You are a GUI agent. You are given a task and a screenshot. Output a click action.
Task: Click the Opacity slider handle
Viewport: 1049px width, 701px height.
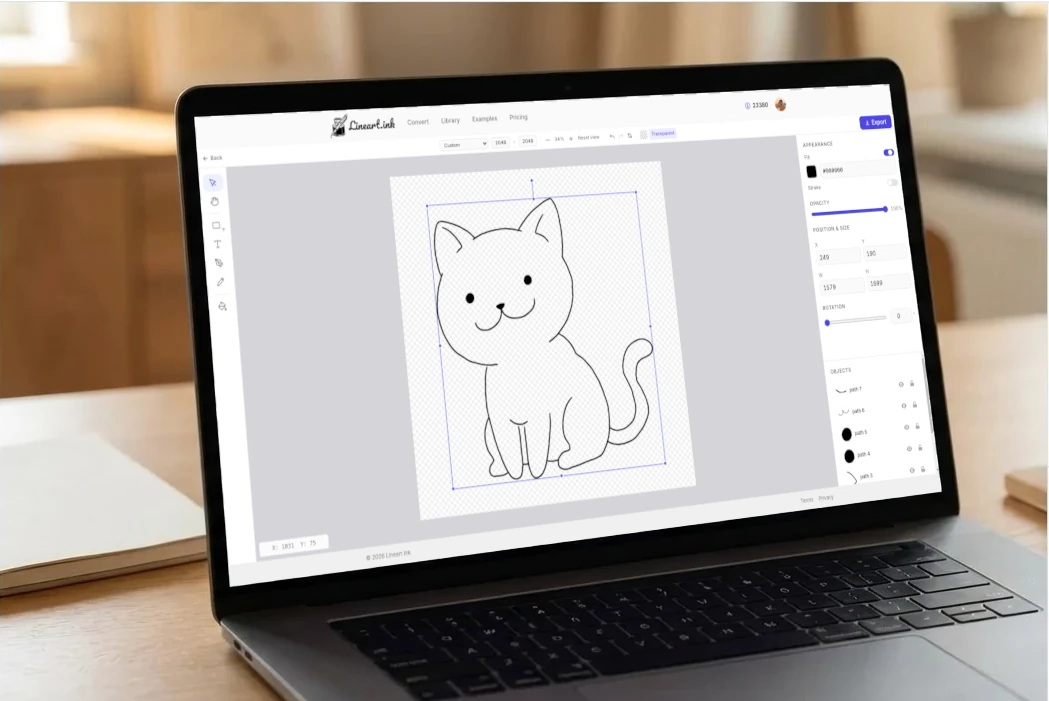coord(885,209)
